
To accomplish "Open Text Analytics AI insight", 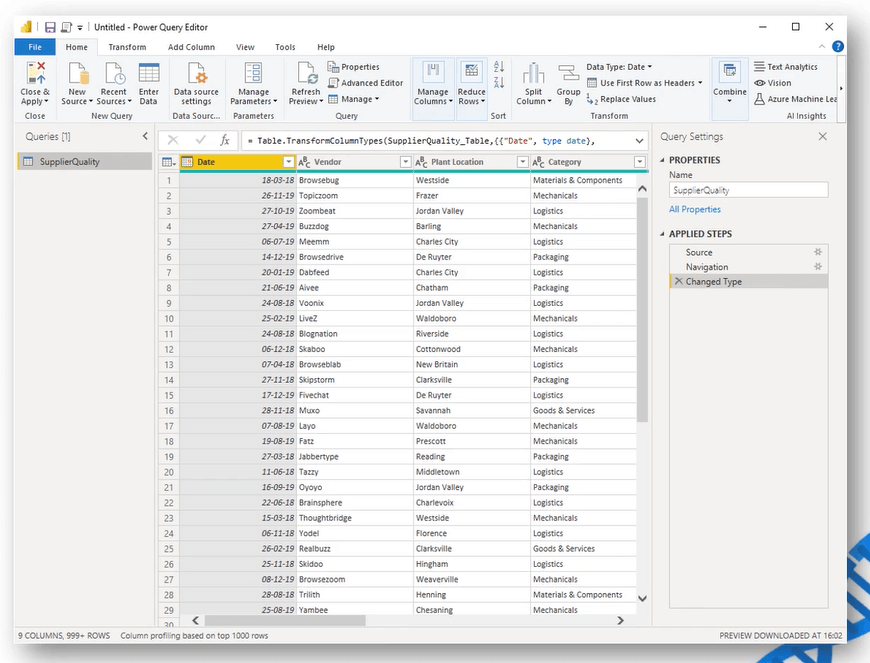I will click(x=786, y=67).
